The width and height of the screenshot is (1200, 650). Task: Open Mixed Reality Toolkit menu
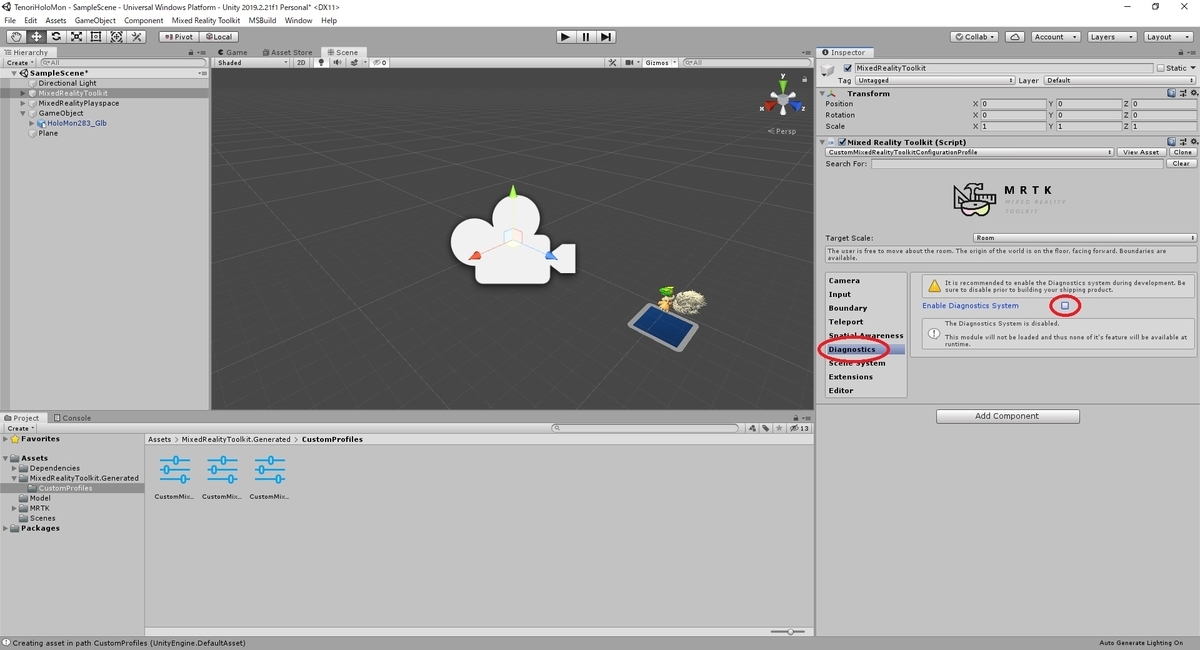coord(206,20)
